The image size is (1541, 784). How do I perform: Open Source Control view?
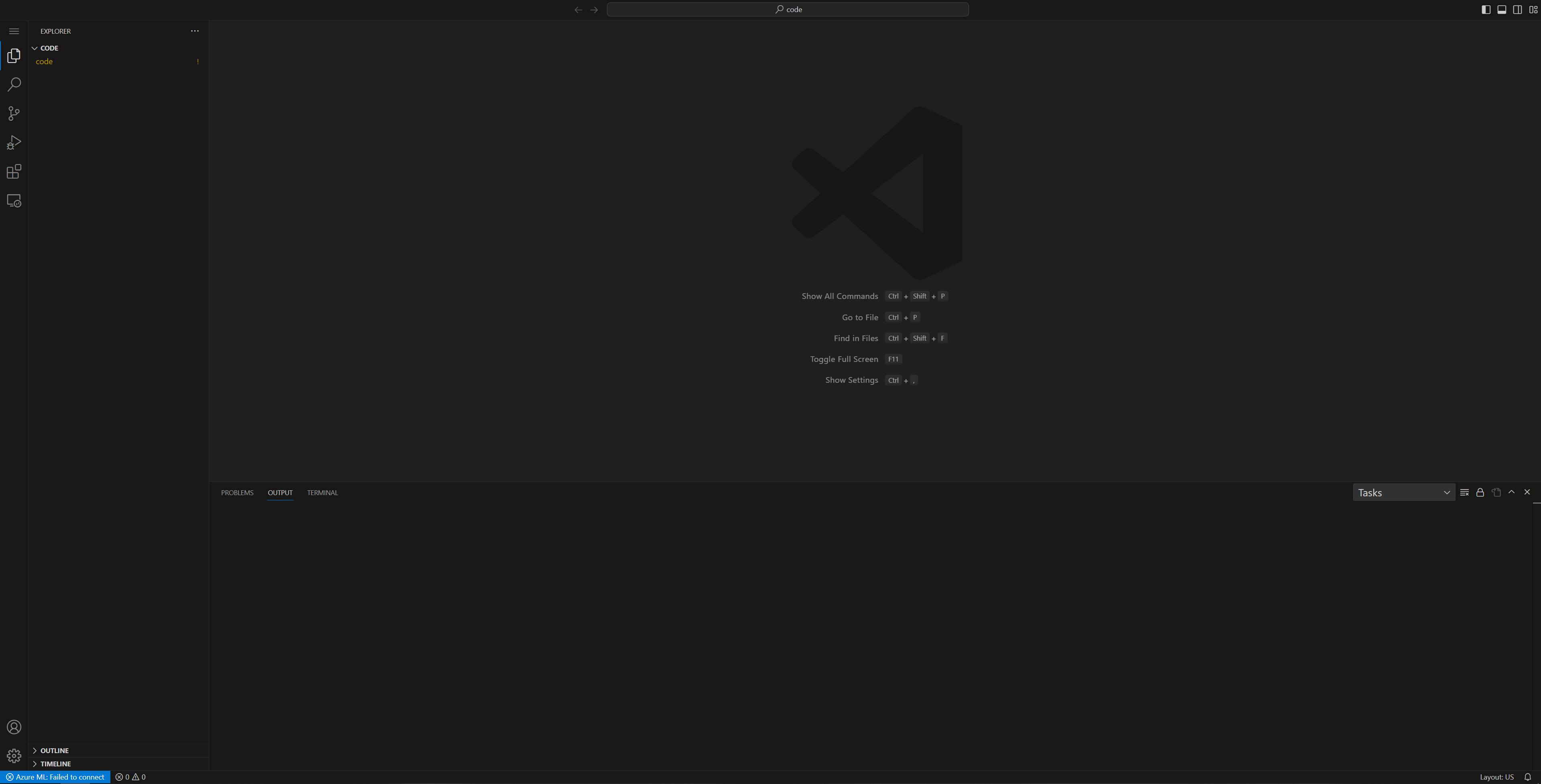(x=14, y=114)
